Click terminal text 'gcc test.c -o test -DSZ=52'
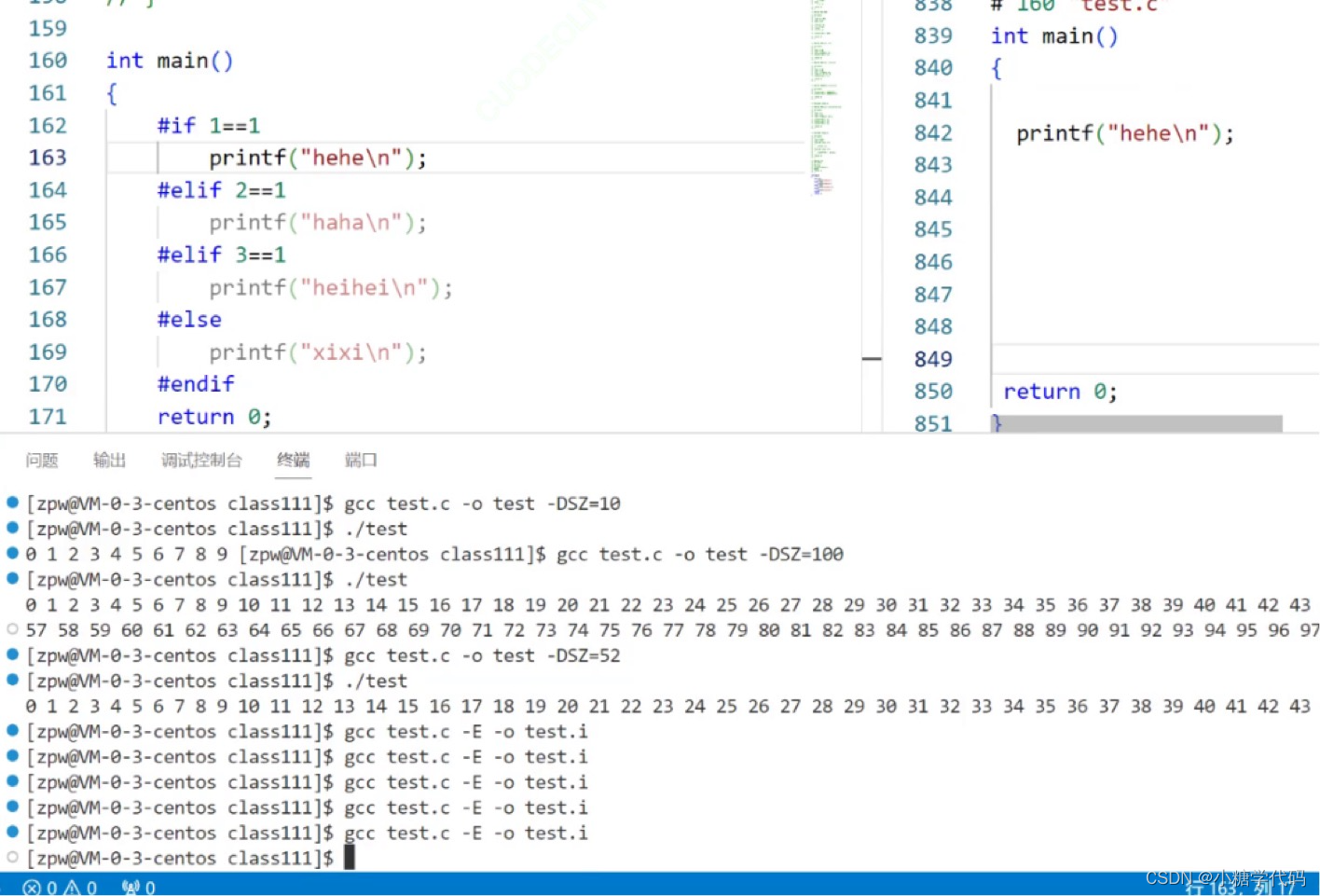 (x=482, y=655)
